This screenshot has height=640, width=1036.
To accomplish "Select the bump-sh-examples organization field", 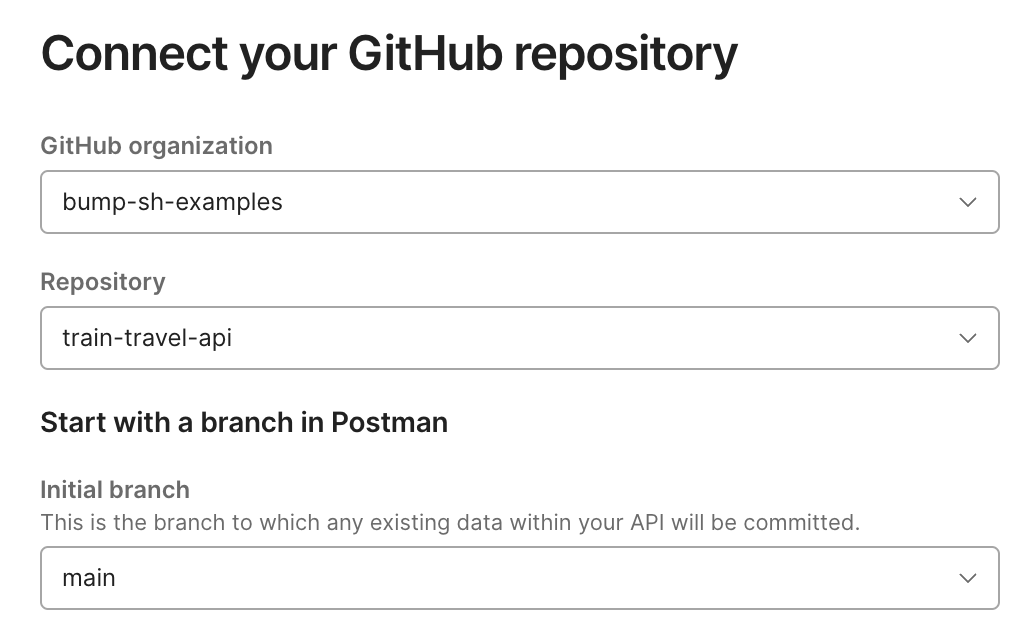I will coord(518,202).
